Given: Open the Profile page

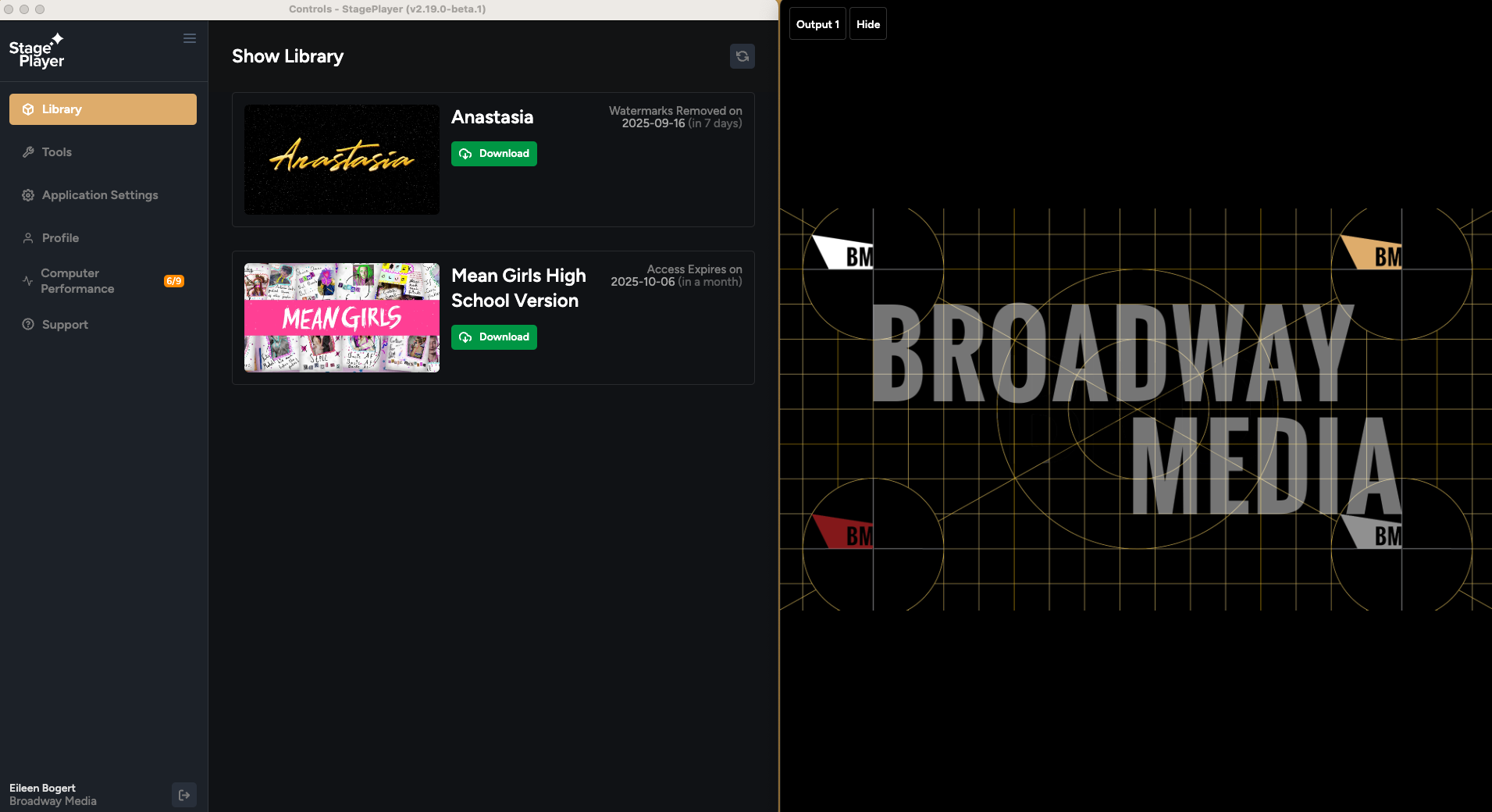Looking at the screenshot, I should (103, 238).
